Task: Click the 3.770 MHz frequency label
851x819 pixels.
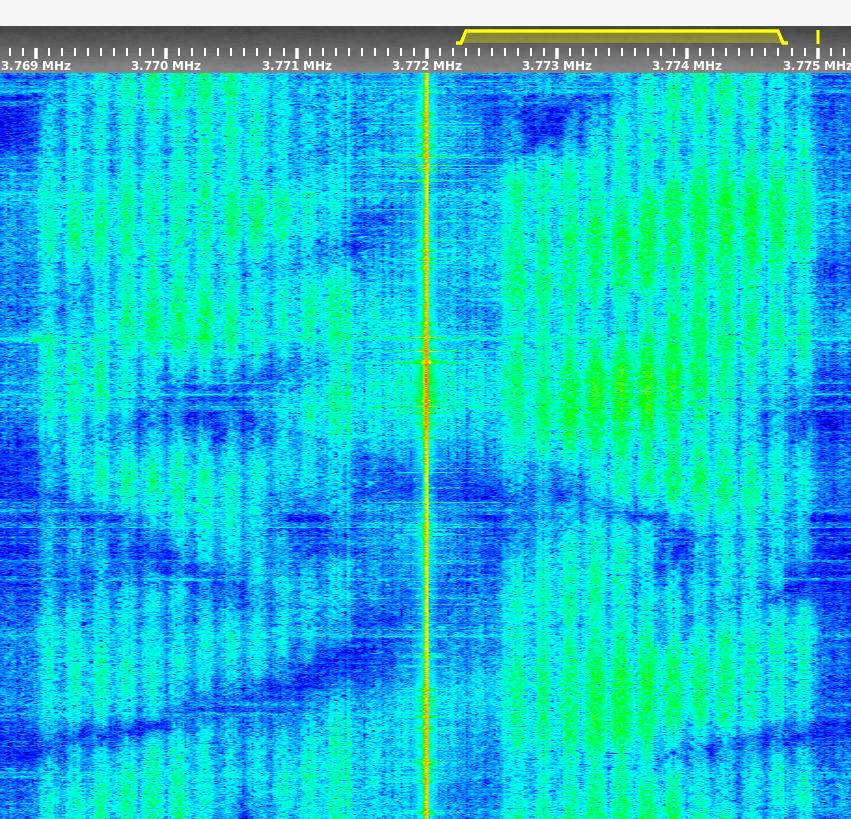Action: pos(166,66)
